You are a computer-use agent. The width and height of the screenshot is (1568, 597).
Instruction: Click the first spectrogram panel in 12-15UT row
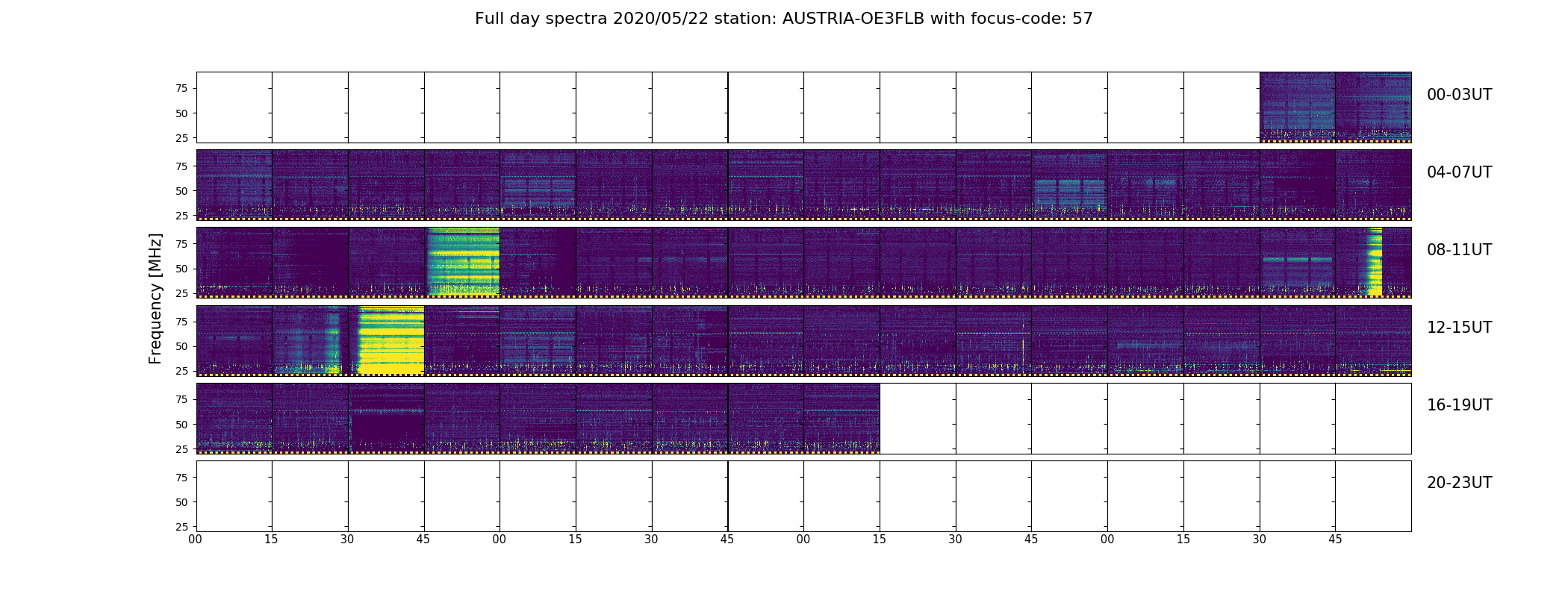(234, 340)
